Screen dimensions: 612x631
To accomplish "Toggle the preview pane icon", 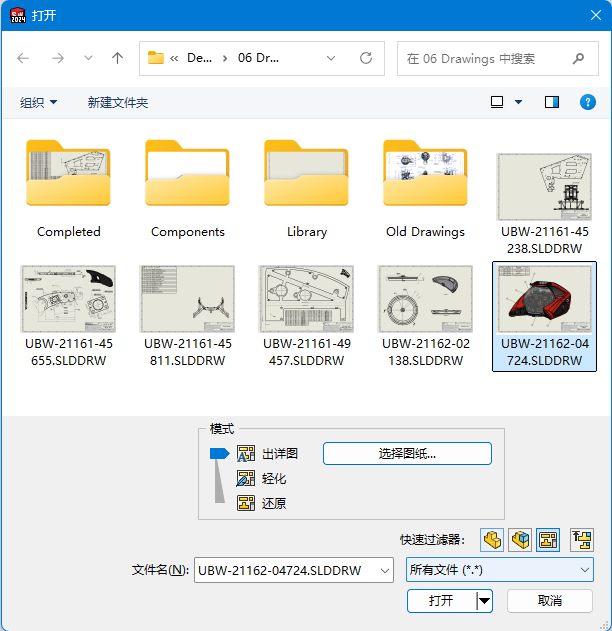I will 551,102.
